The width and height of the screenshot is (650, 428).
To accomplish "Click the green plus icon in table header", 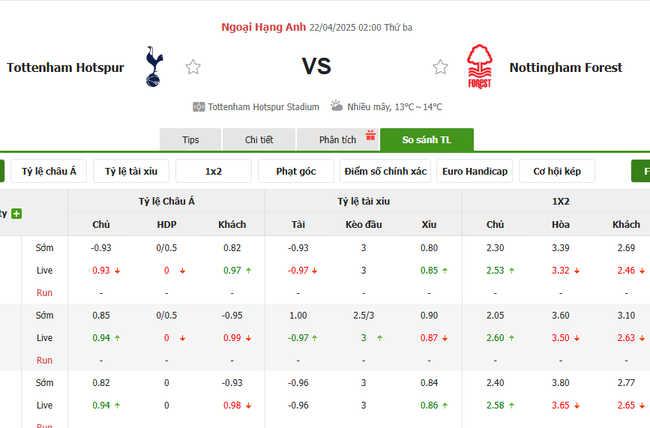I will pos(16,213).
